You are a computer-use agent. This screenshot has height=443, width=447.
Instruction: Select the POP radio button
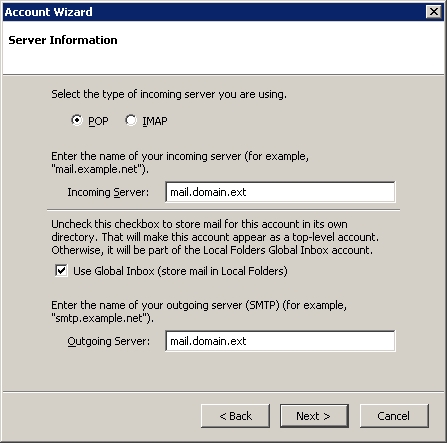pos(77,120)
